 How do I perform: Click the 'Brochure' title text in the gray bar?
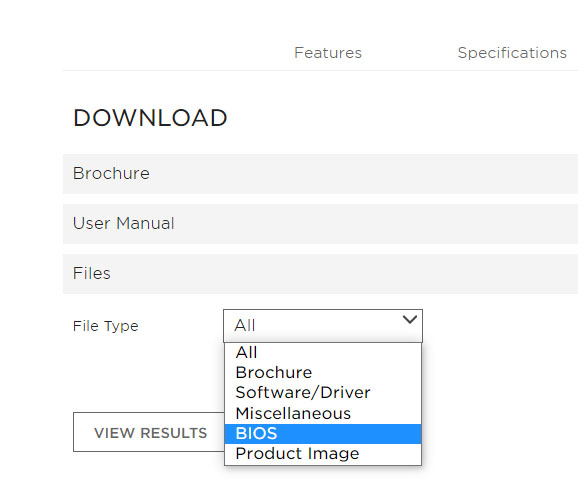pyautogui.click(x=111, y=174)
